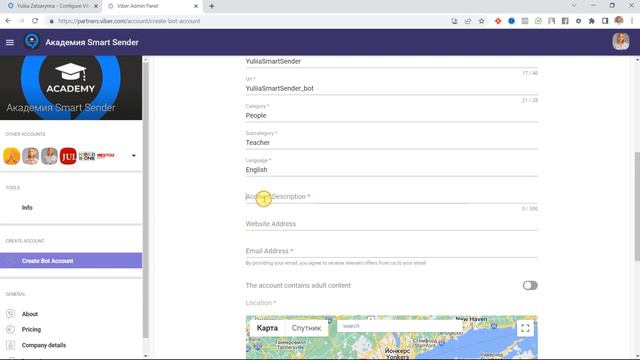
Task: Click the Pricing icon in sidebar
Action: (11, 329)
